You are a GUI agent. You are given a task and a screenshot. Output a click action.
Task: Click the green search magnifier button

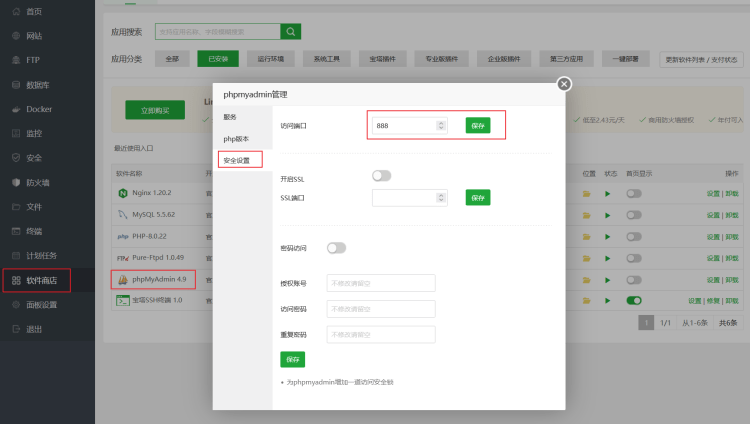290,32
